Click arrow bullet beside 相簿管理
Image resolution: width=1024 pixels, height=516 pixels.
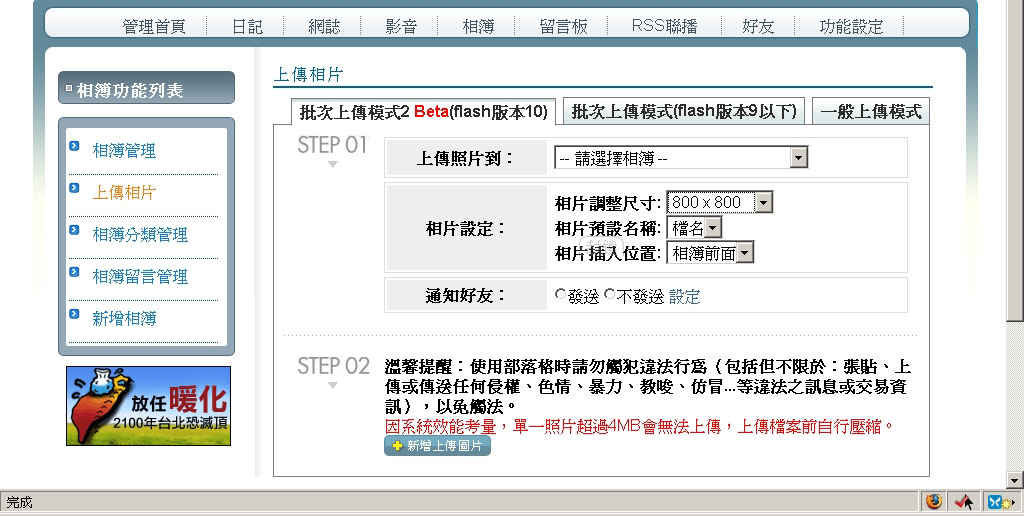(74, 146)
